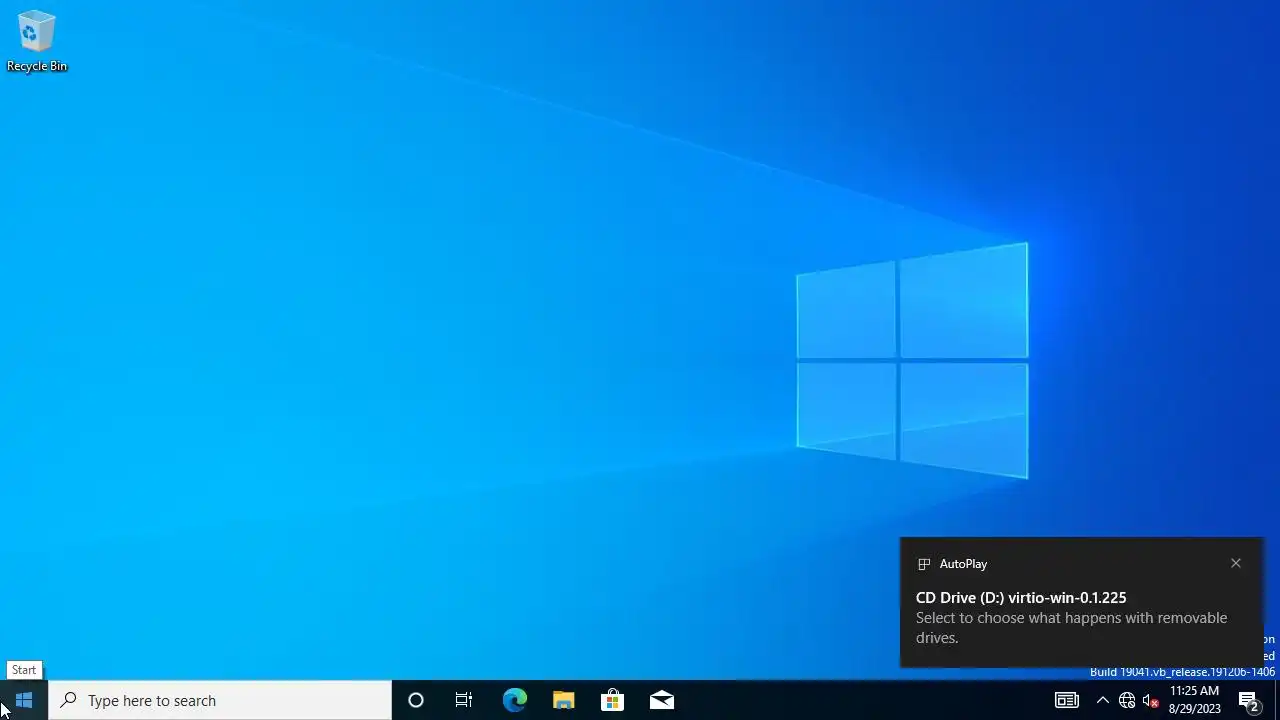This screenshot has width=1280, height=720.
Task: Open Task View on the taskbar
Action: 464,700
